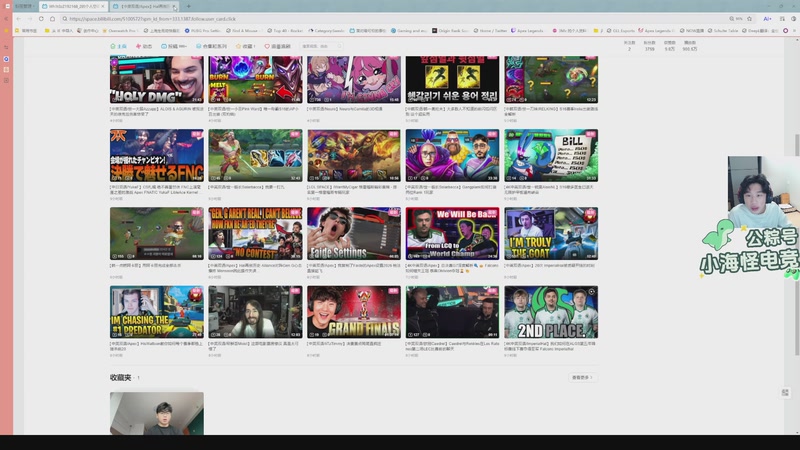Select the 主页 home tab on profile

click(118, 46)
